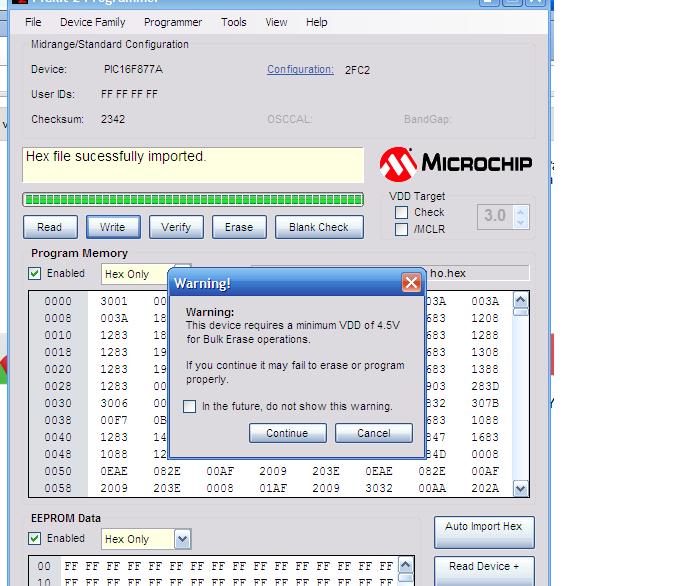Toggle Program Memory Enabled checkbox
This screenshot has height=586, width=680.
point(35,273)
